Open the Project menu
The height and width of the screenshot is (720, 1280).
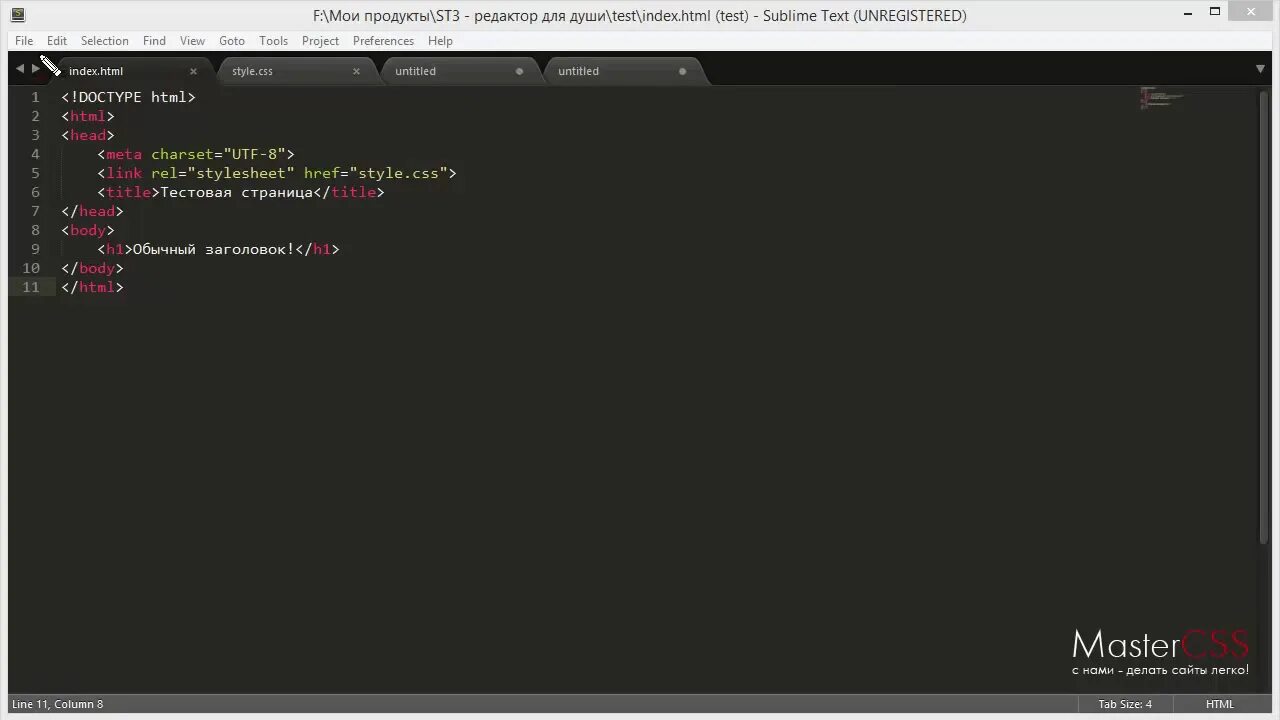pos(320,41)
